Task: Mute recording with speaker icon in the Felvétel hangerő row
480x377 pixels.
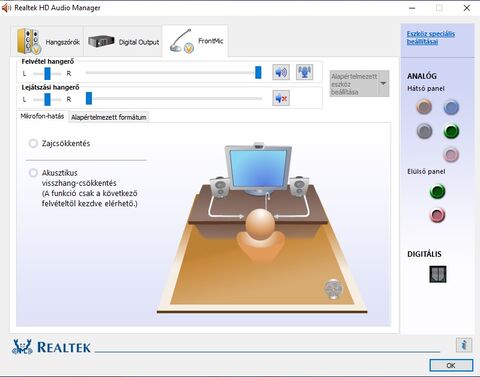Action: (281, 72)
